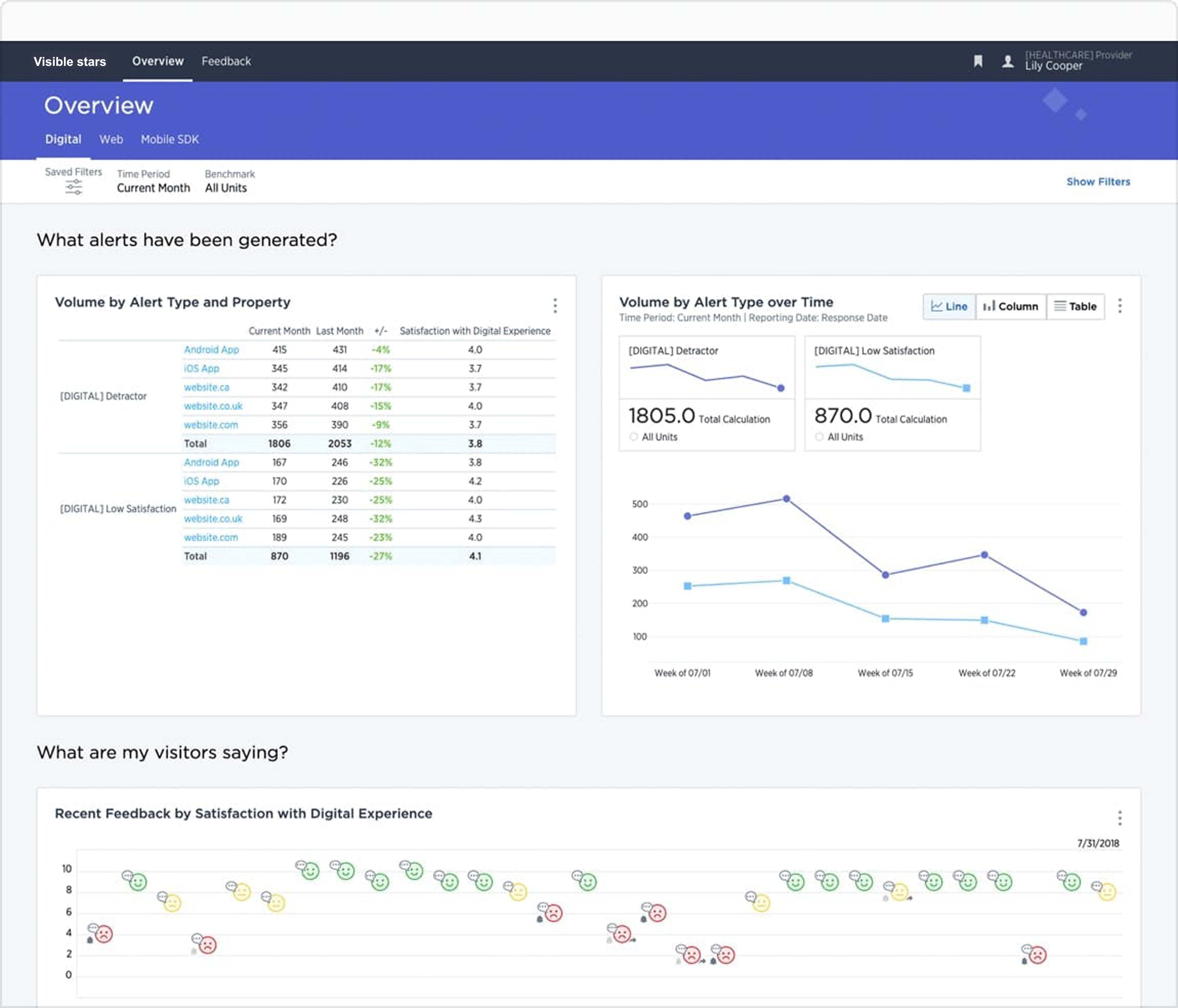This screenshot has height=1008, width=1178.
Task: Click Detractor data point for Week of 07/08
Action: pyautogui.click(x=786, y=499)
